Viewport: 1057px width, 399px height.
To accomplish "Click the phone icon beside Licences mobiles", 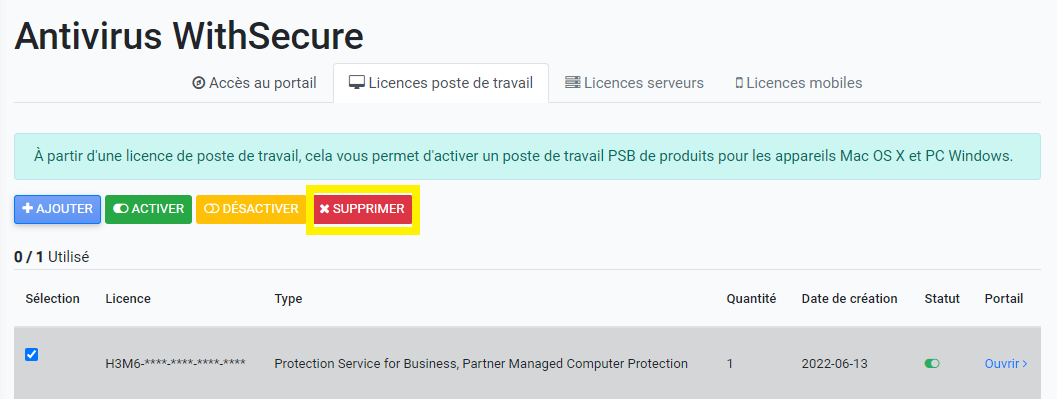I will 739,84.
